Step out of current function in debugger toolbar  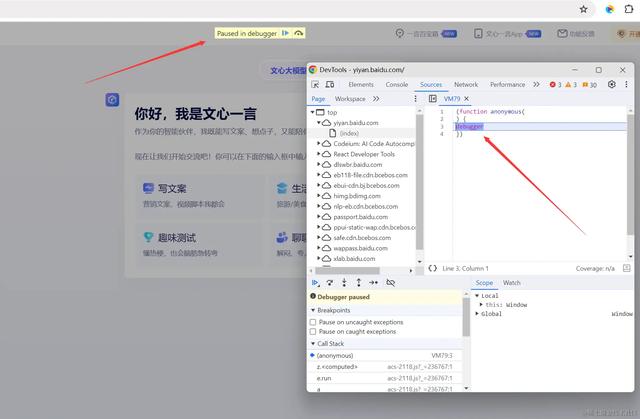click(x=358, y=283)
